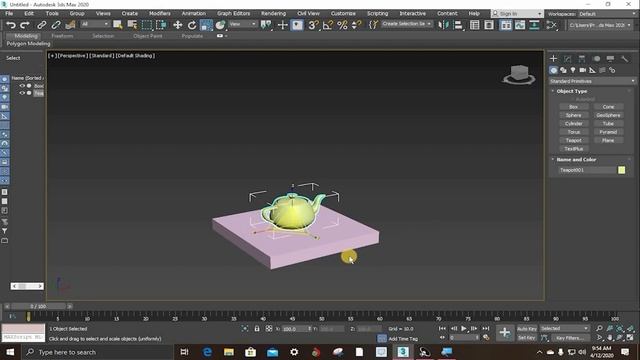Select the Rotate tool

pyautogui.click(x=192, y=25)
